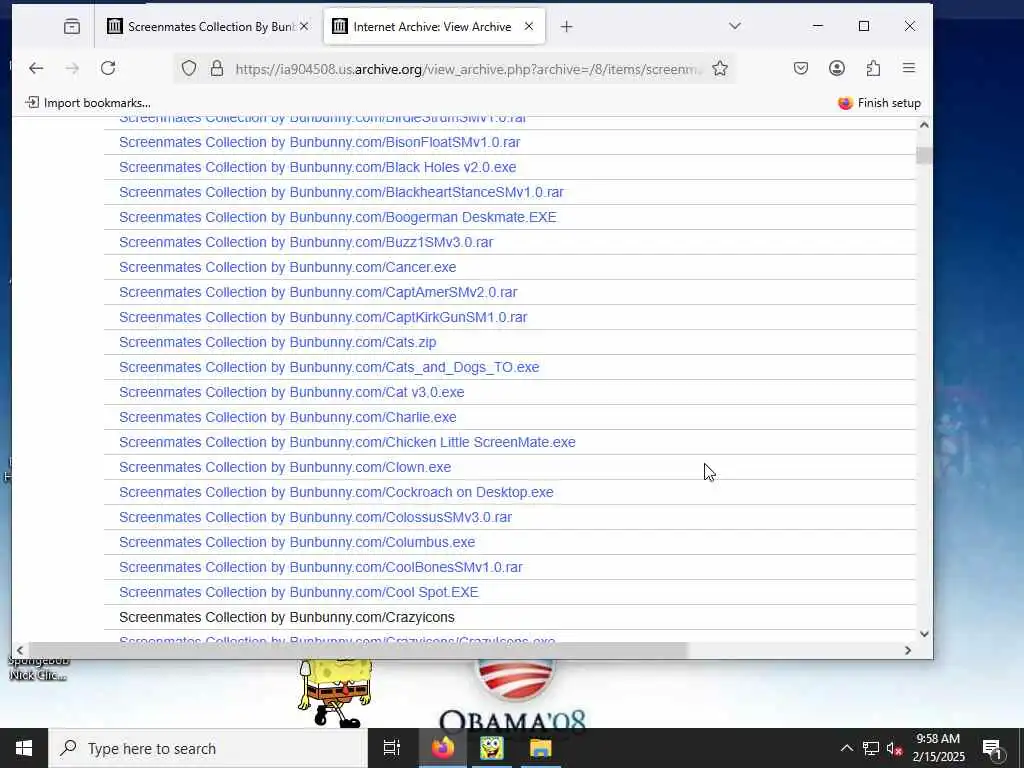The width and height of the screenshot is (1024, 768).
Task: Open Clown.exe link
Action: tap(285, 468)
